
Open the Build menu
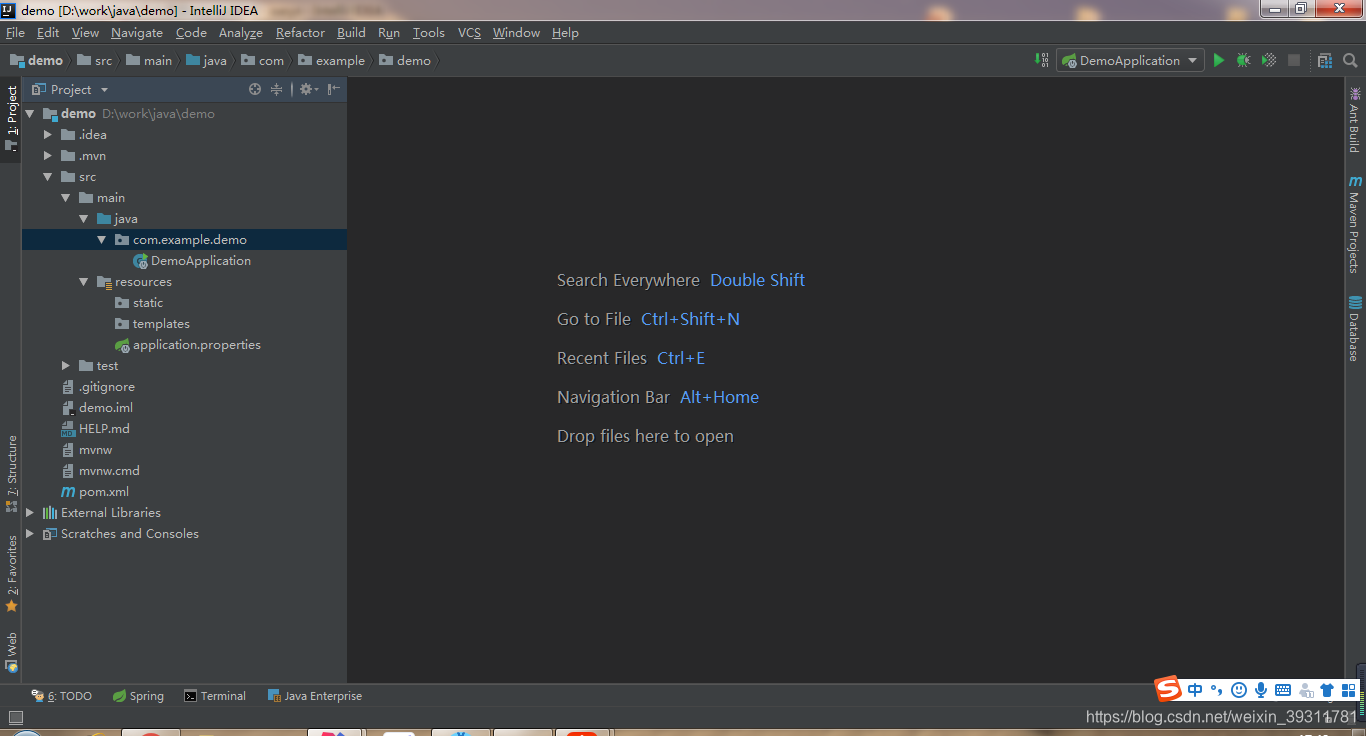(351, 33)
